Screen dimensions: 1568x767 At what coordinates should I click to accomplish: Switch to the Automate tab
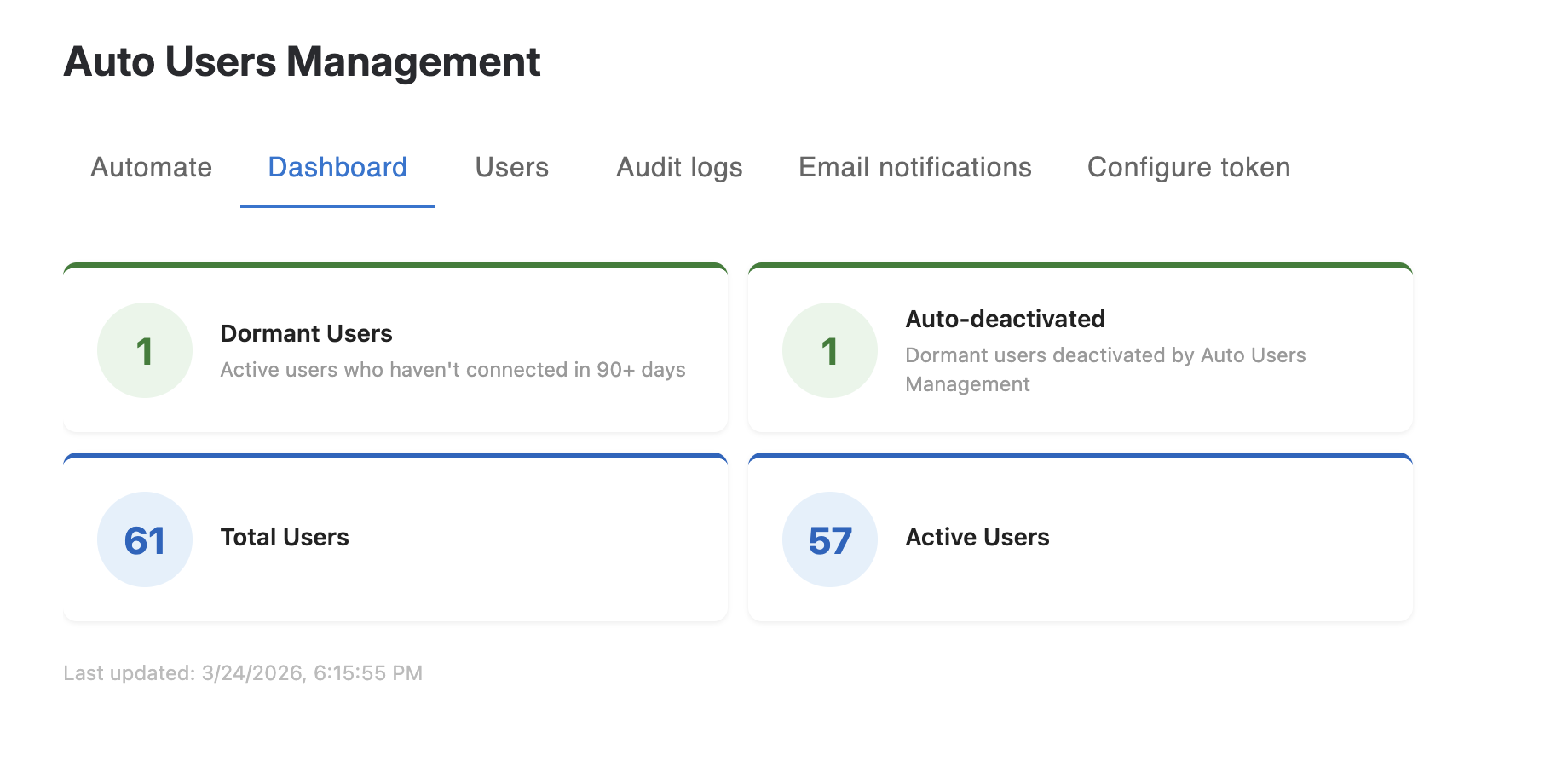(x=151, y=168)
